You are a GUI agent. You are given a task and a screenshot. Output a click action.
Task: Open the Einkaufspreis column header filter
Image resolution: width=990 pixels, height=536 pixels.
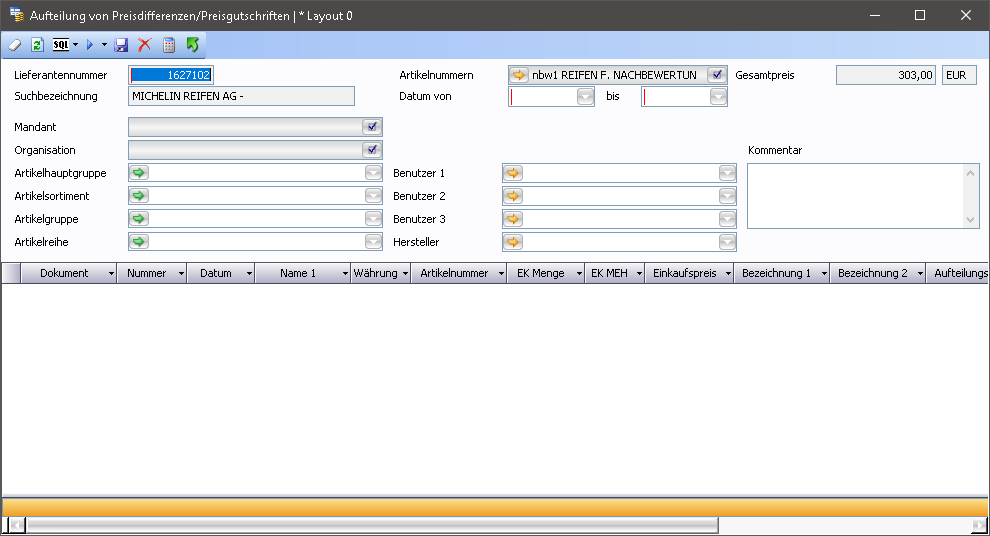[727, 273]
